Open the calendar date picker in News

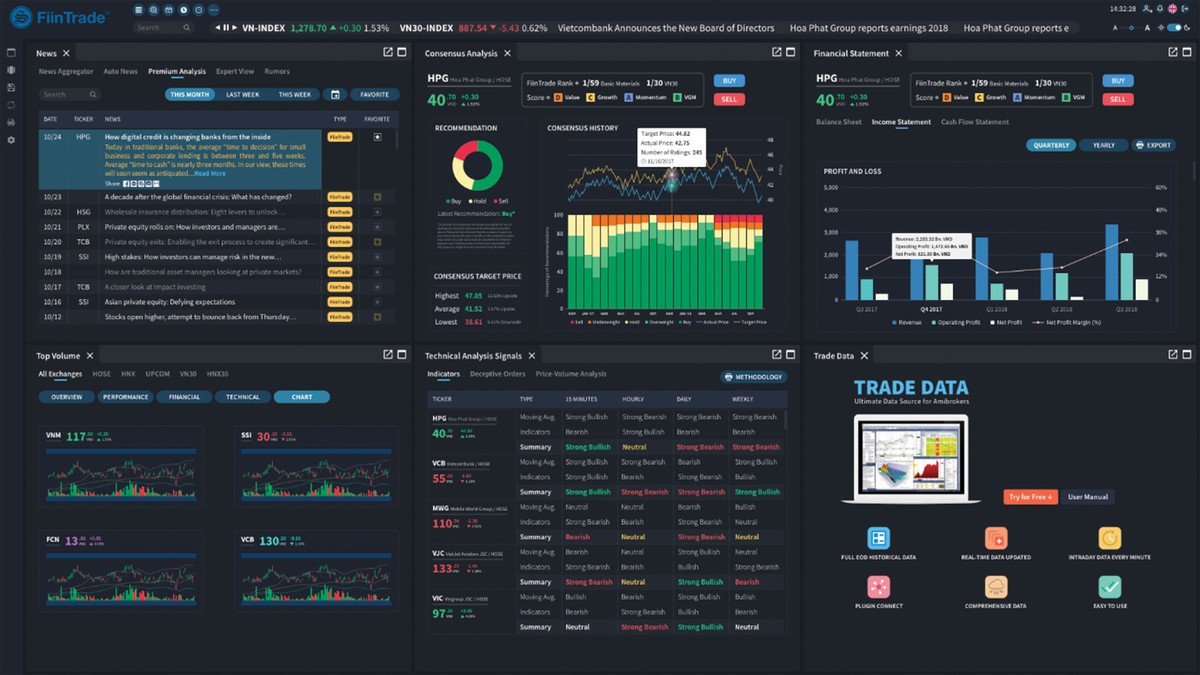(335, 95)
